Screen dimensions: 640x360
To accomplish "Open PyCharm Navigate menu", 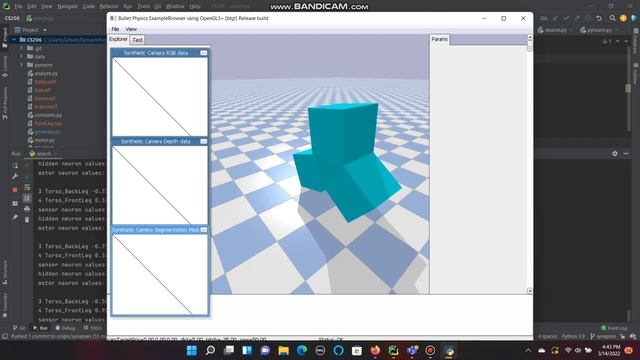I will pos(67,6).
